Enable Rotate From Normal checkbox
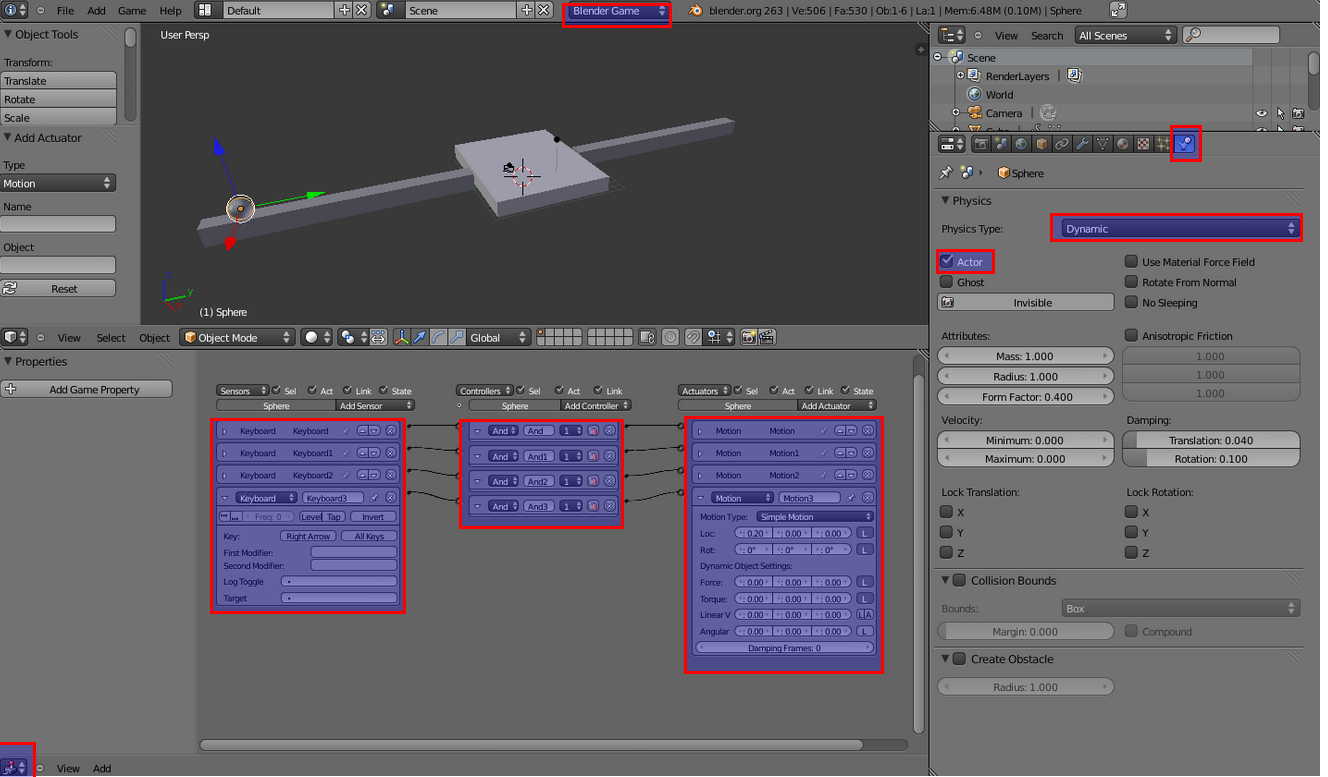The image size is (1328, 777). point(1132,282)
